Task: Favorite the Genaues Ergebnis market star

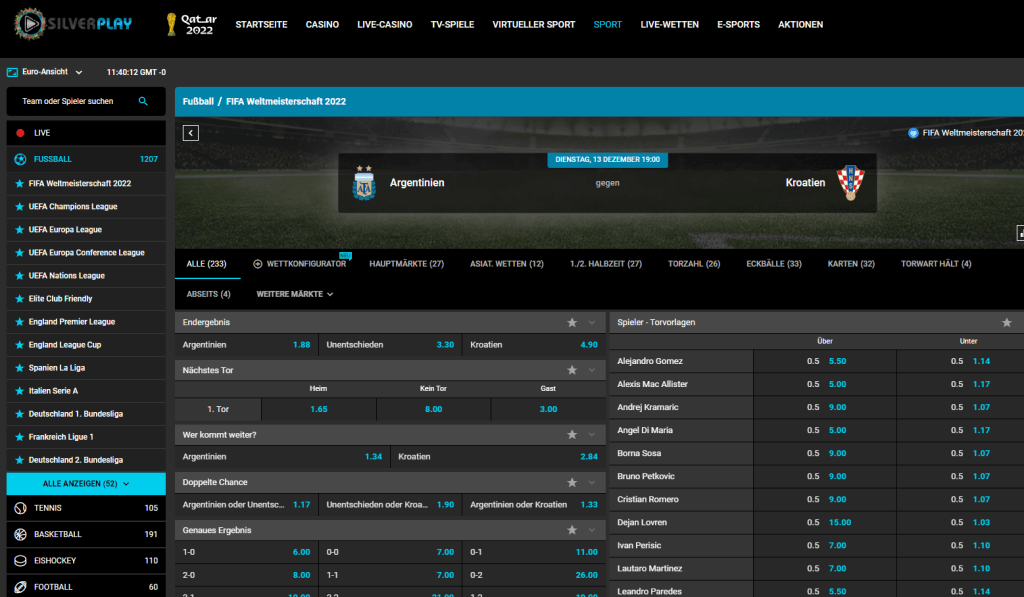Action: pyautogui.click(x=572, y=530)
